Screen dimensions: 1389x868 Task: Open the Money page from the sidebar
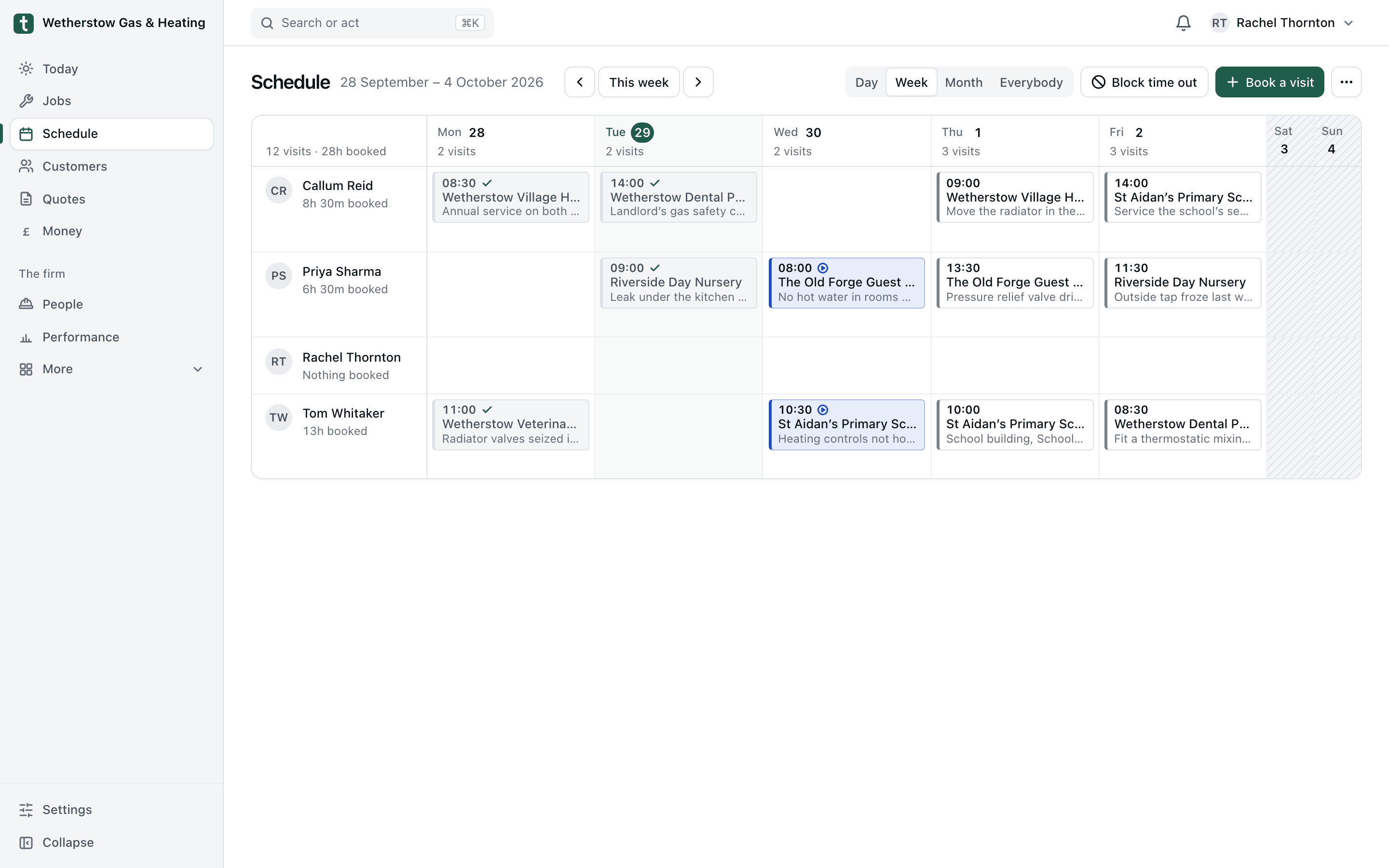click(112, 231)
